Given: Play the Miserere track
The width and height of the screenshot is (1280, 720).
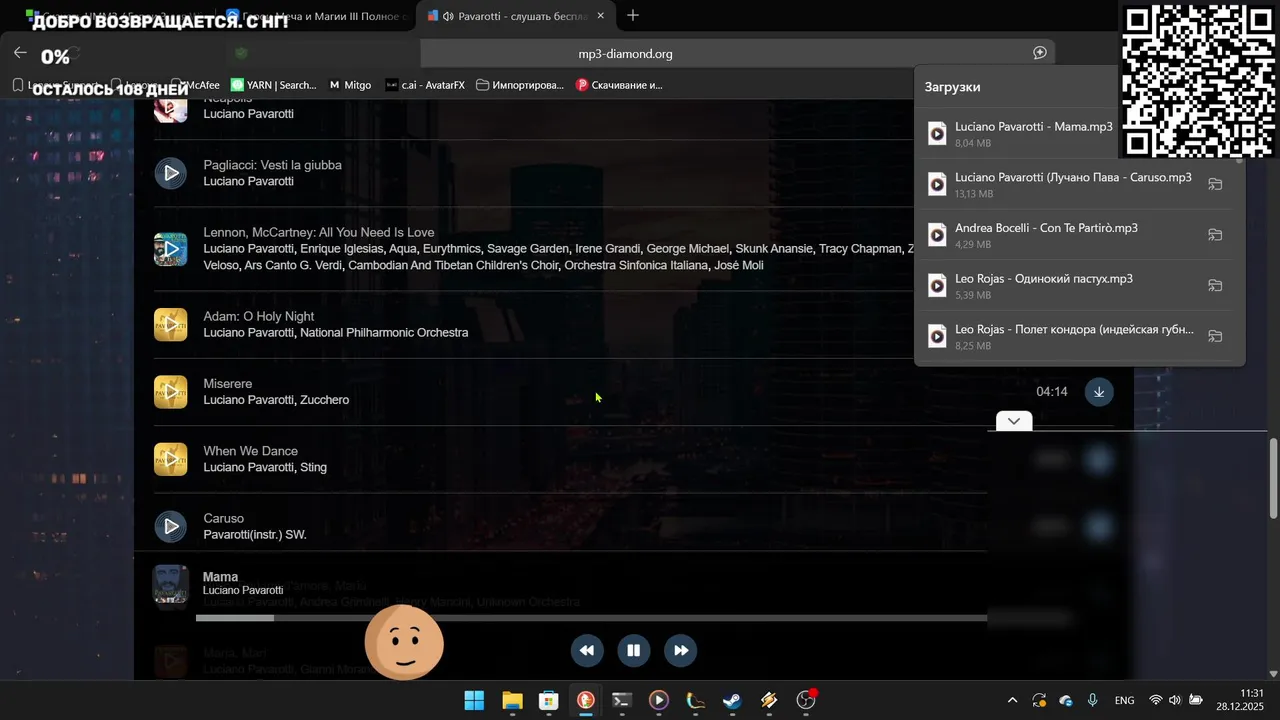Looking at the screenshot, I should (x=171, y=392).
